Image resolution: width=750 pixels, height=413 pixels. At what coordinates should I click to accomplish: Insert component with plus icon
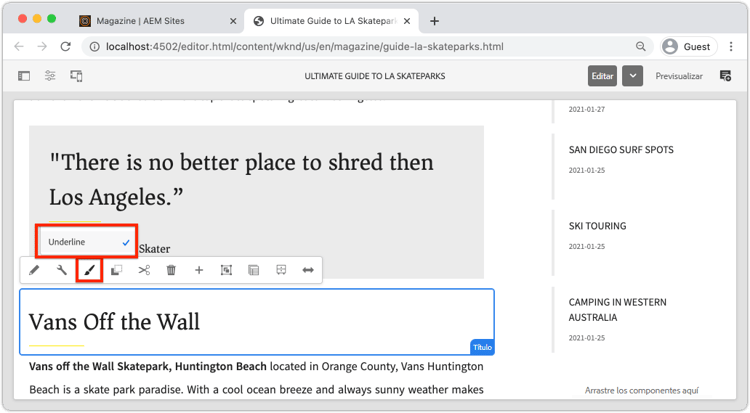[x=199, y=270]
